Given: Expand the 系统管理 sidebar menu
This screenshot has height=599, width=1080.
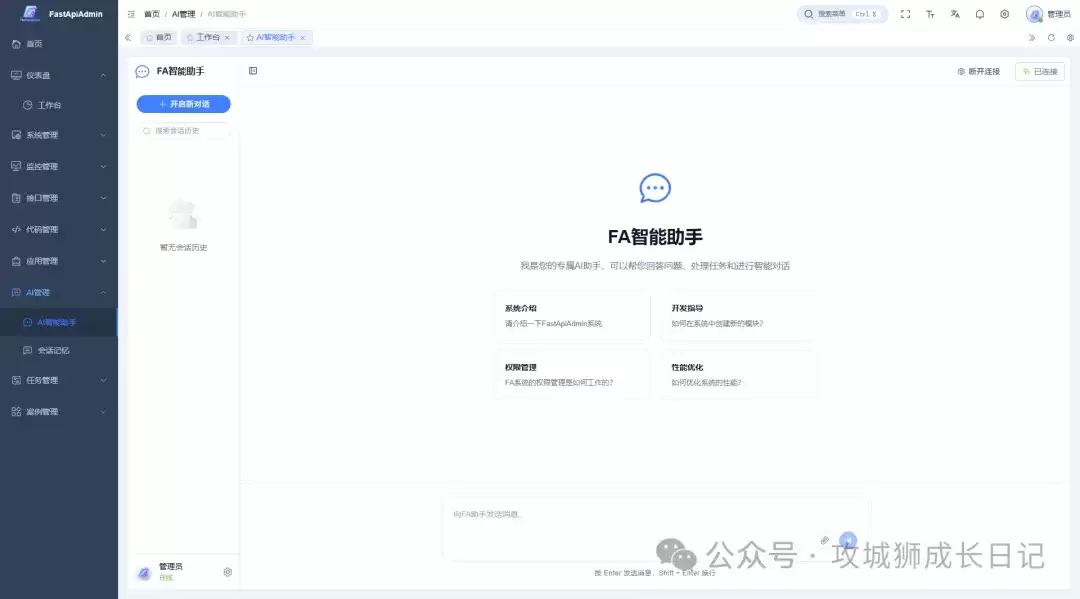Looking at the screenshot, I should (x=58, y=135).
